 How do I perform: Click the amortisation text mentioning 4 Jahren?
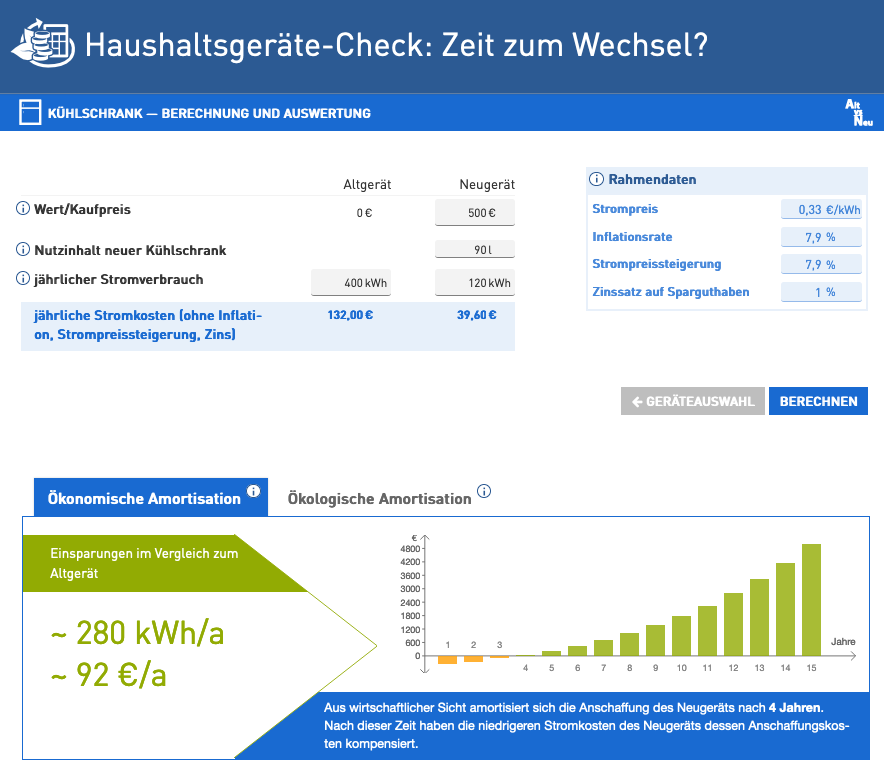click(586, 726)
